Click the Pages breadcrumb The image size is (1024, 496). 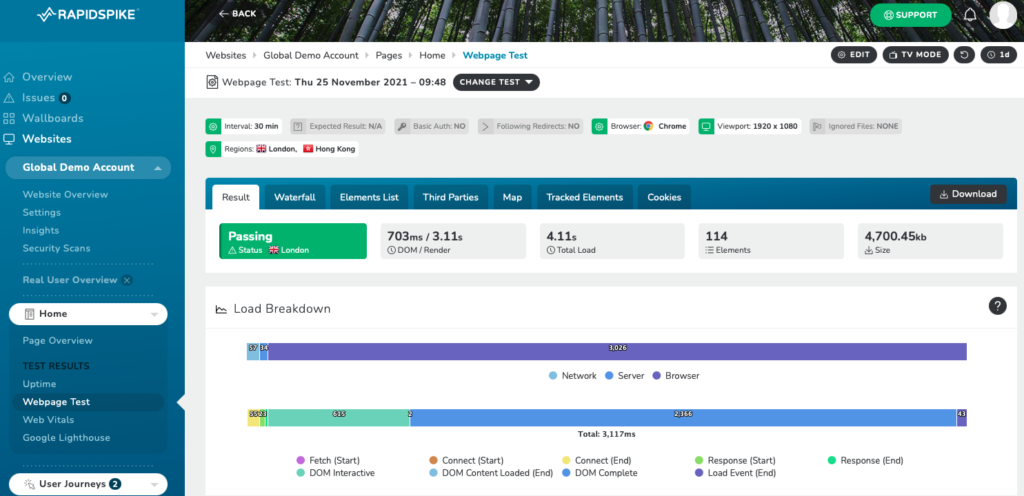389,55
